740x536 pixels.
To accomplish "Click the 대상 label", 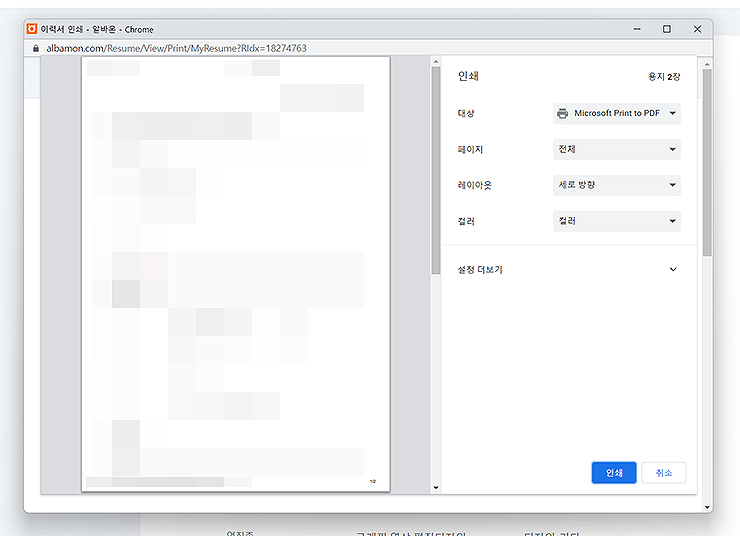I will tap(466, 113).
